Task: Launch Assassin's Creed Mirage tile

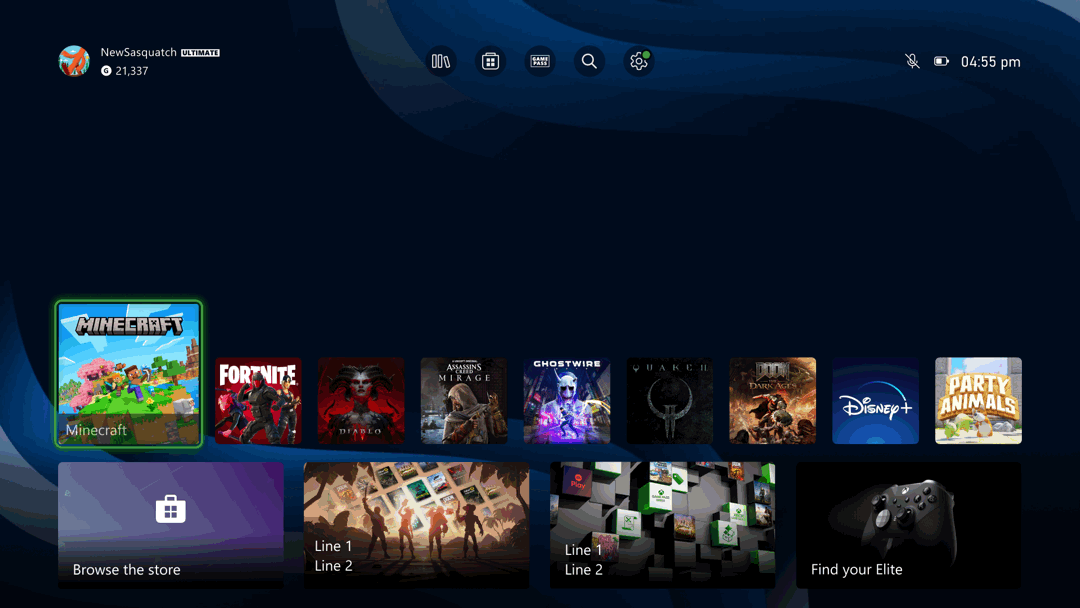Action: (464, 400)
